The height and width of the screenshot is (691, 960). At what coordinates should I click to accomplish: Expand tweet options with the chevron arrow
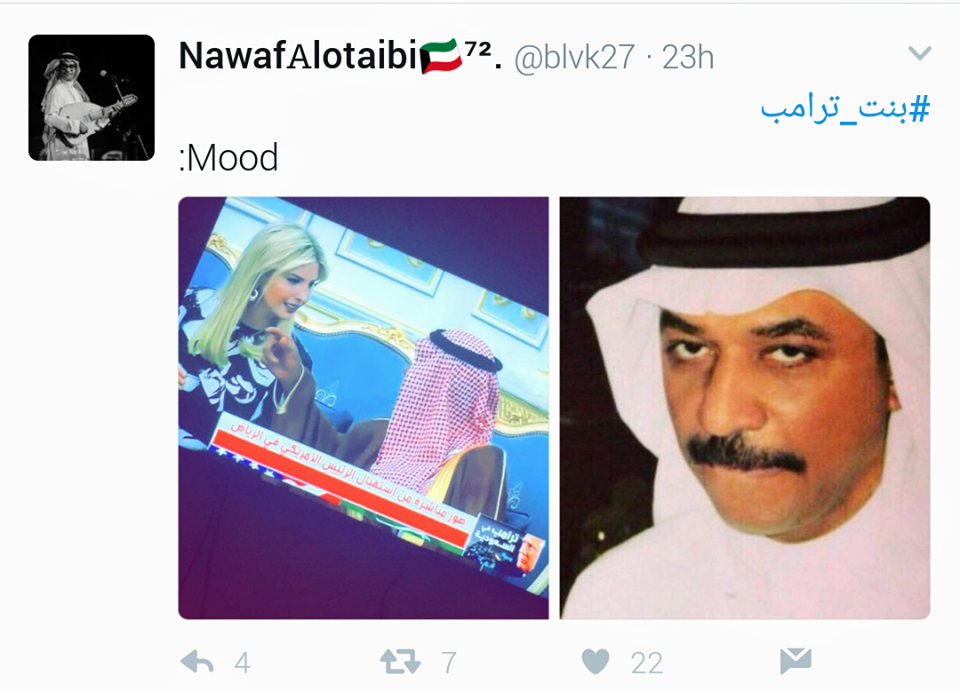tap(920, 53)
